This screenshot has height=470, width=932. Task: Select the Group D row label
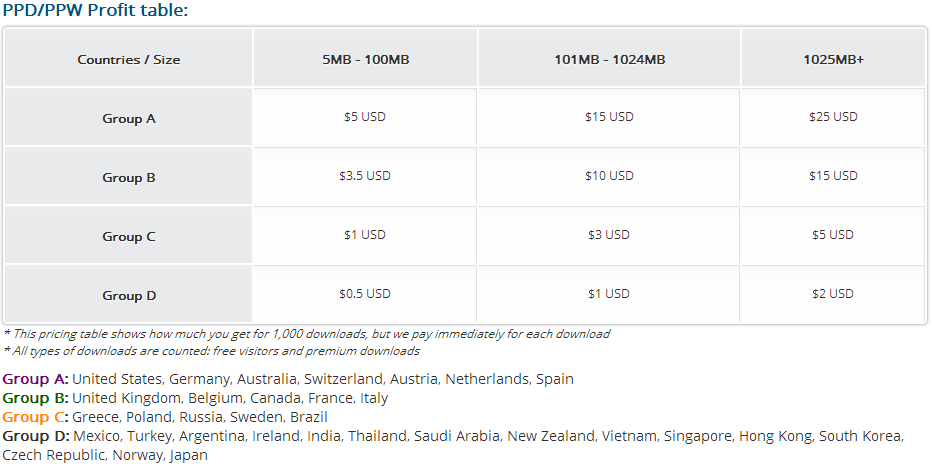[x=129, y=296]
